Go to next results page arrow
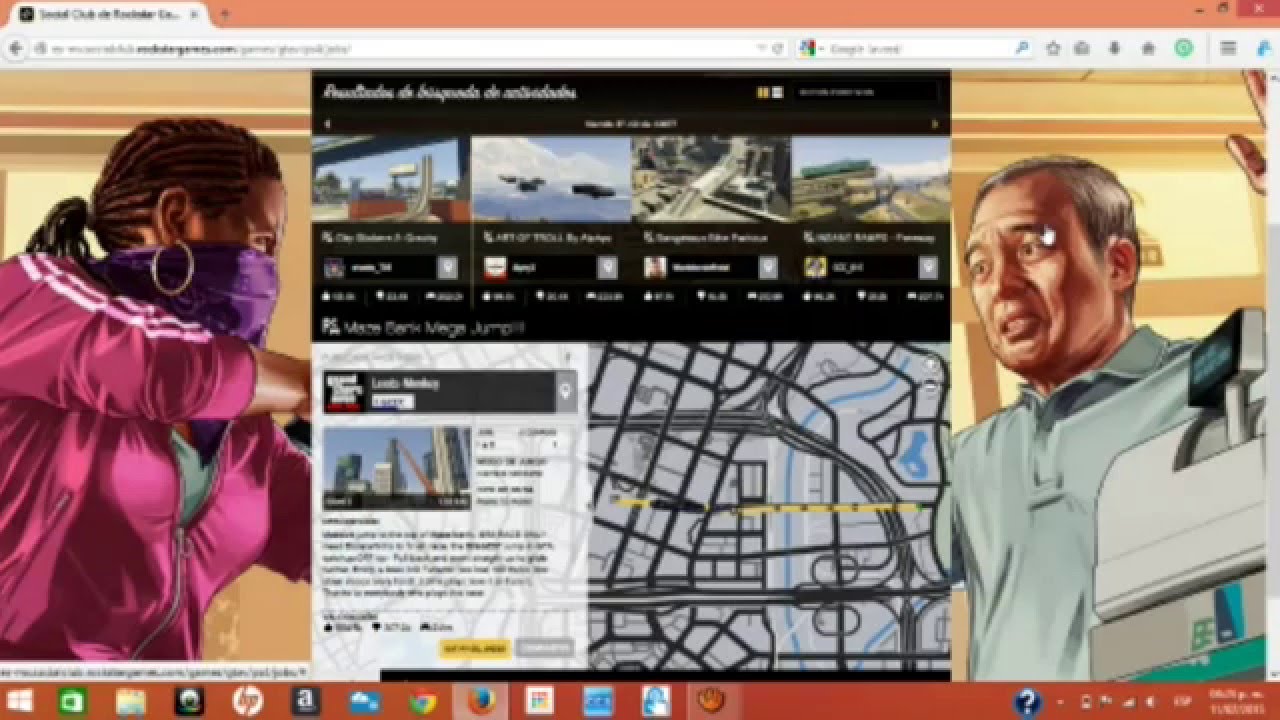 point(935,124)
